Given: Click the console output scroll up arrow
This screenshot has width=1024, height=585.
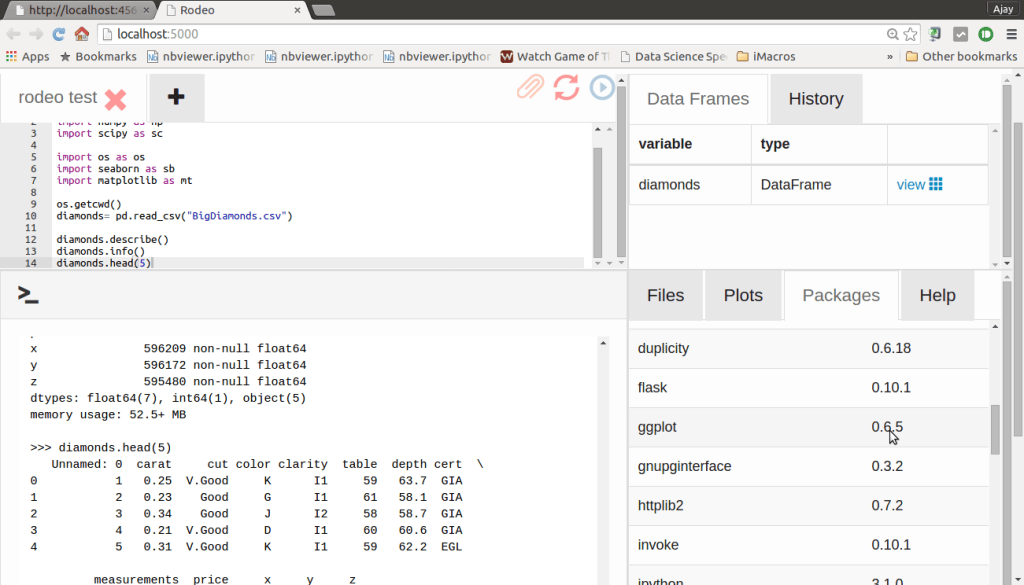Looking at the screenshot, I should coord(603,343).
